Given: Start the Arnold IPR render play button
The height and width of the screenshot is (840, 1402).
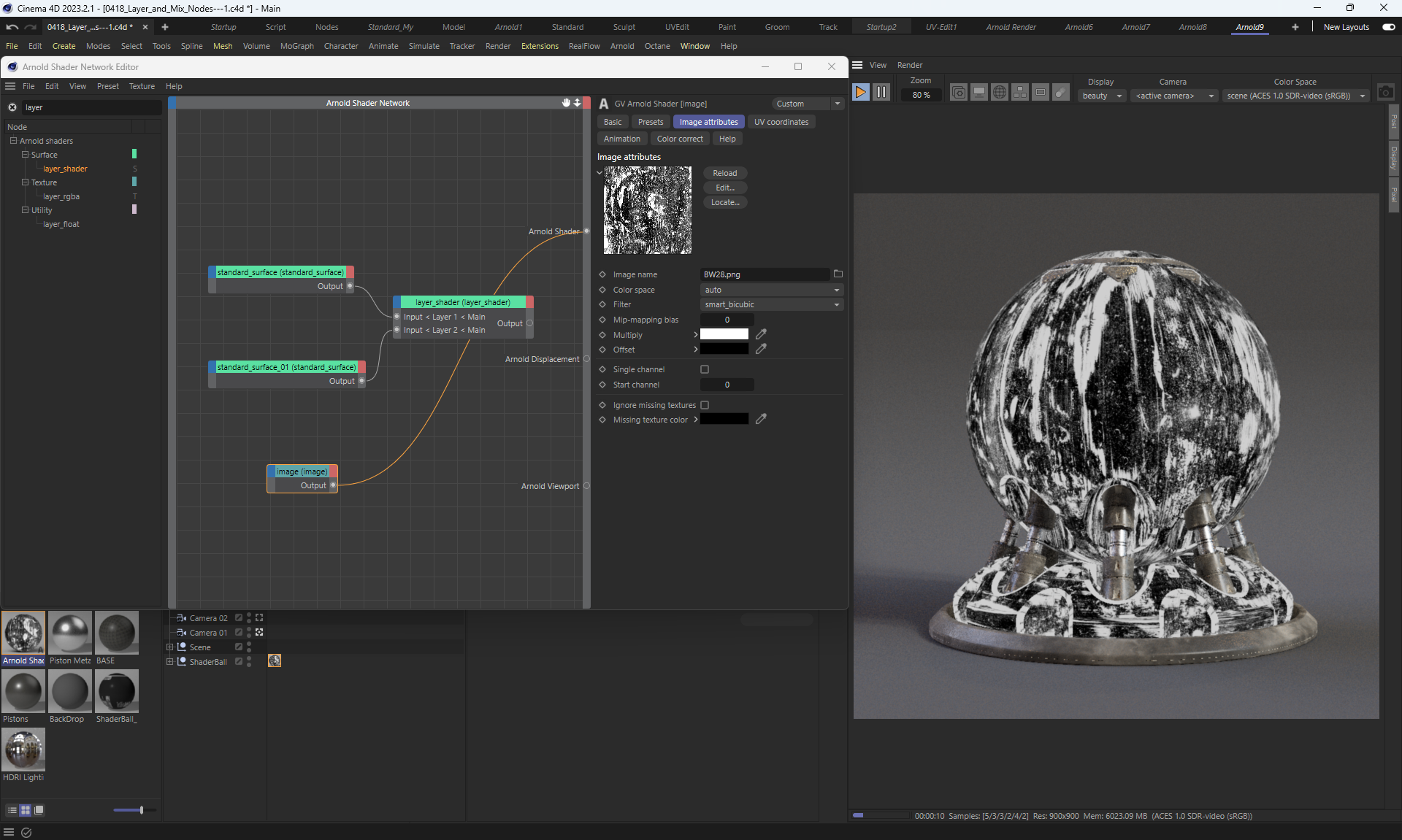Looking at the screenshot, I should (x=861, y=92).
